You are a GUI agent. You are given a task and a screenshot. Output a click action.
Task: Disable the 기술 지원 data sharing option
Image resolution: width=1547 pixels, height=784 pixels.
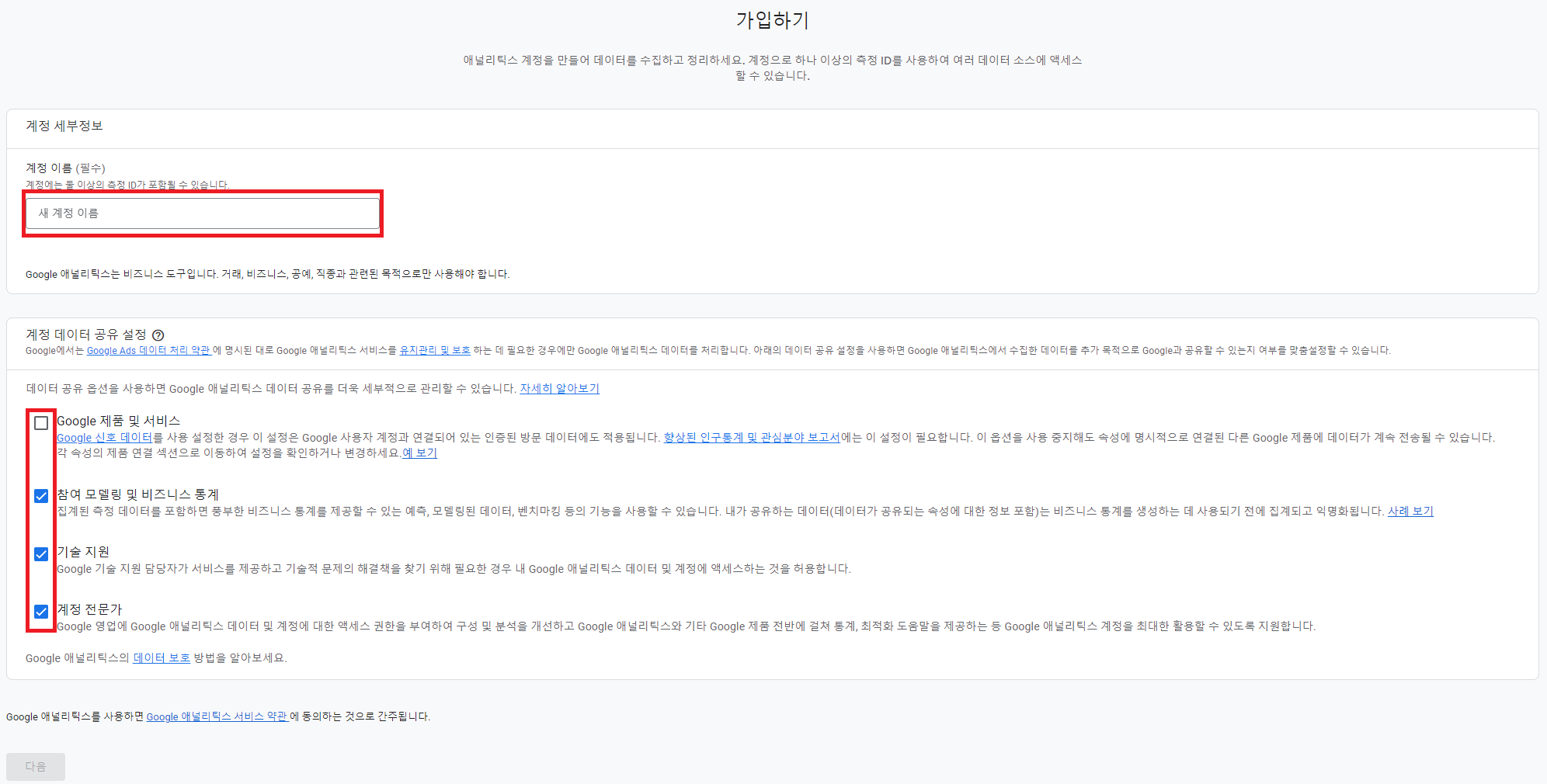pyautogui.click(x=40, y=553)
